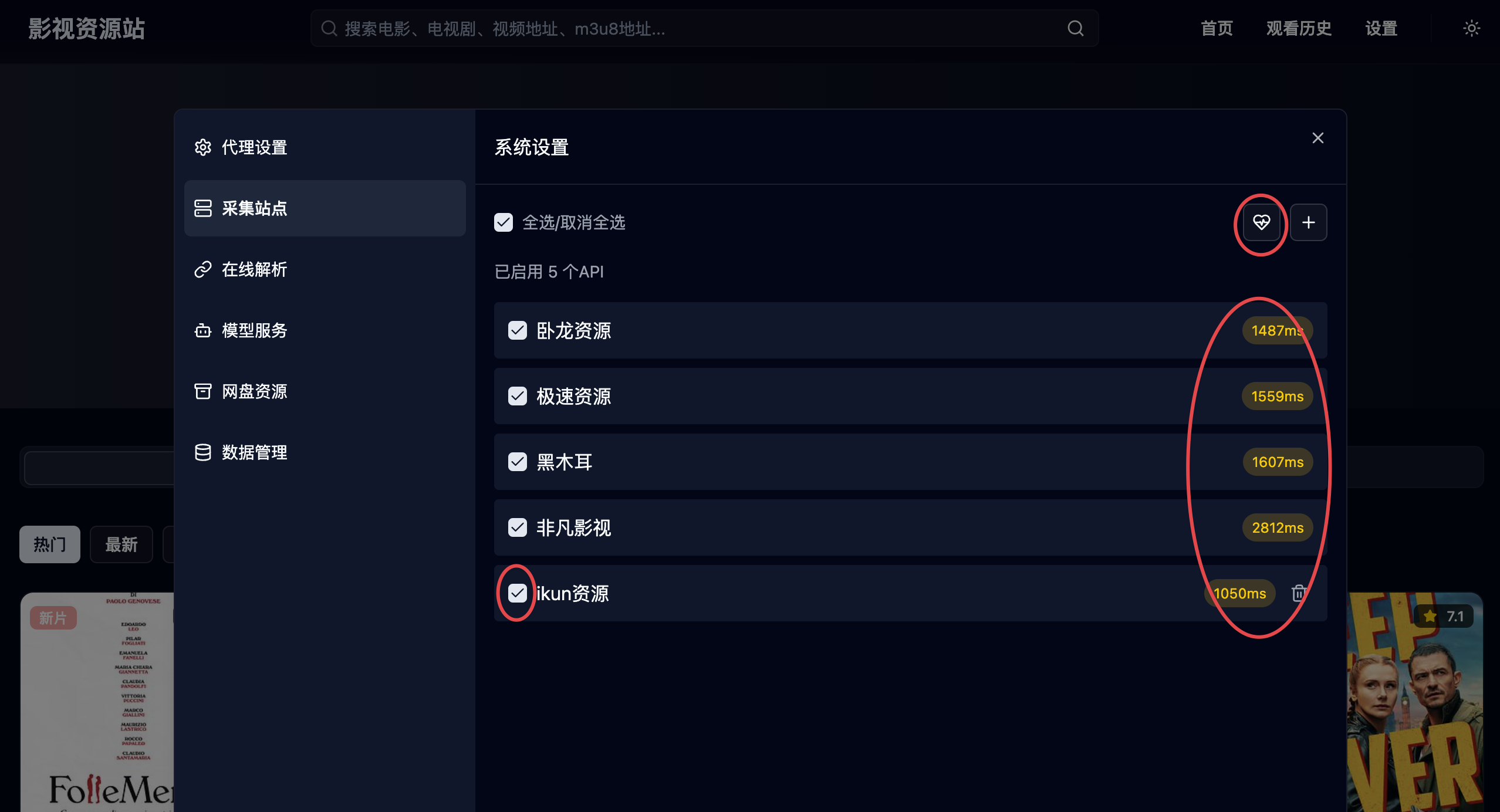Go to 观看历史 in top navigation
Viewport: 1500px width, 812px height.
(x=1299, y=28)
